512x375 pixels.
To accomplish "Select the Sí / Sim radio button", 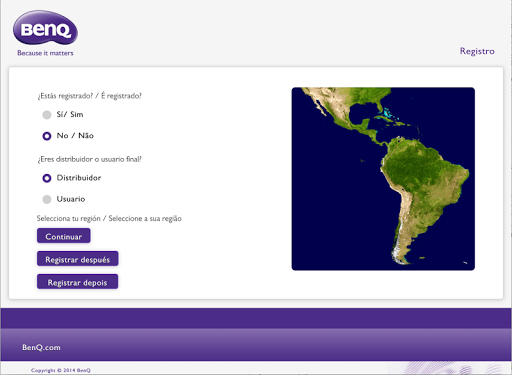I will [47, 115].
